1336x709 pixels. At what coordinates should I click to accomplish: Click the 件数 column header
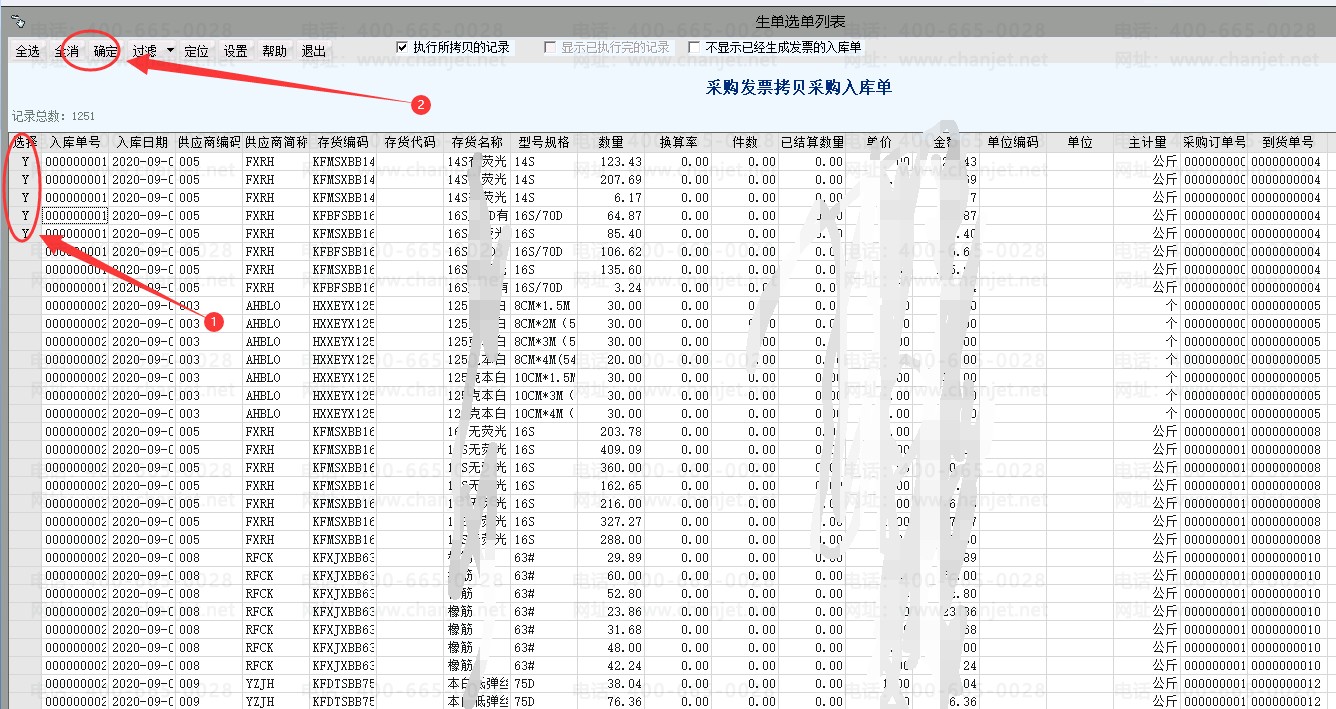(745, 143)
